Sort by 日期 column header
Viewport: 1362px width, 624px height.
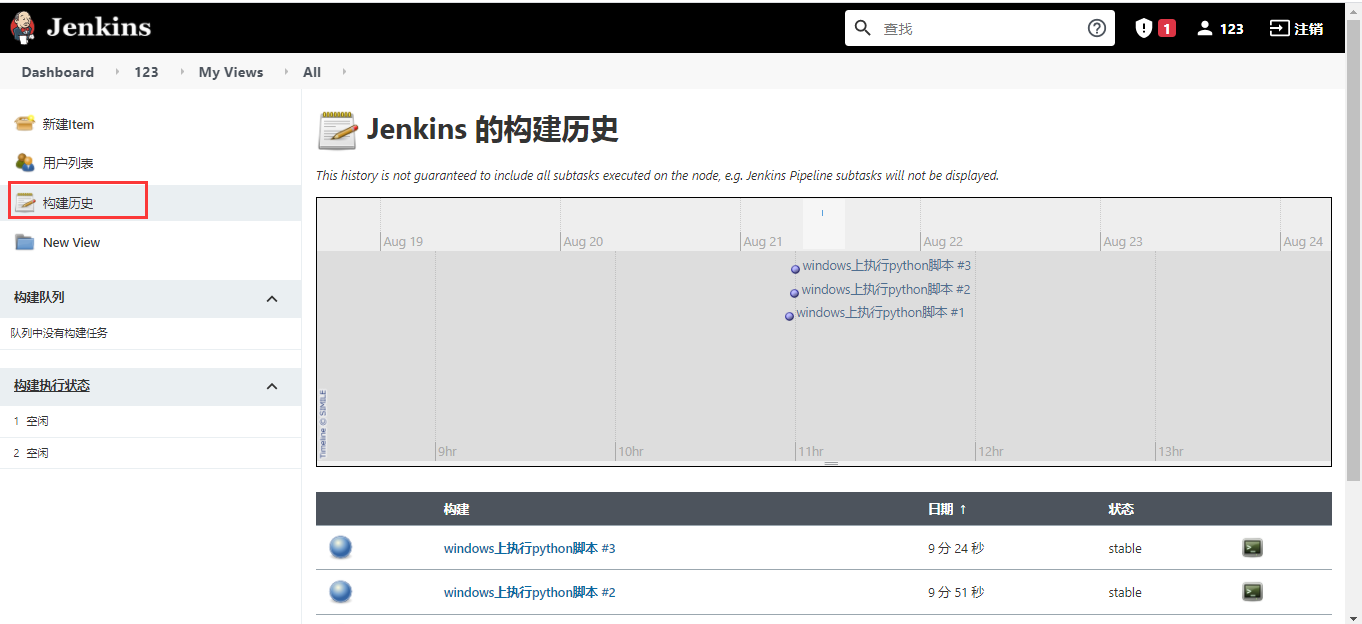point(947,509)
